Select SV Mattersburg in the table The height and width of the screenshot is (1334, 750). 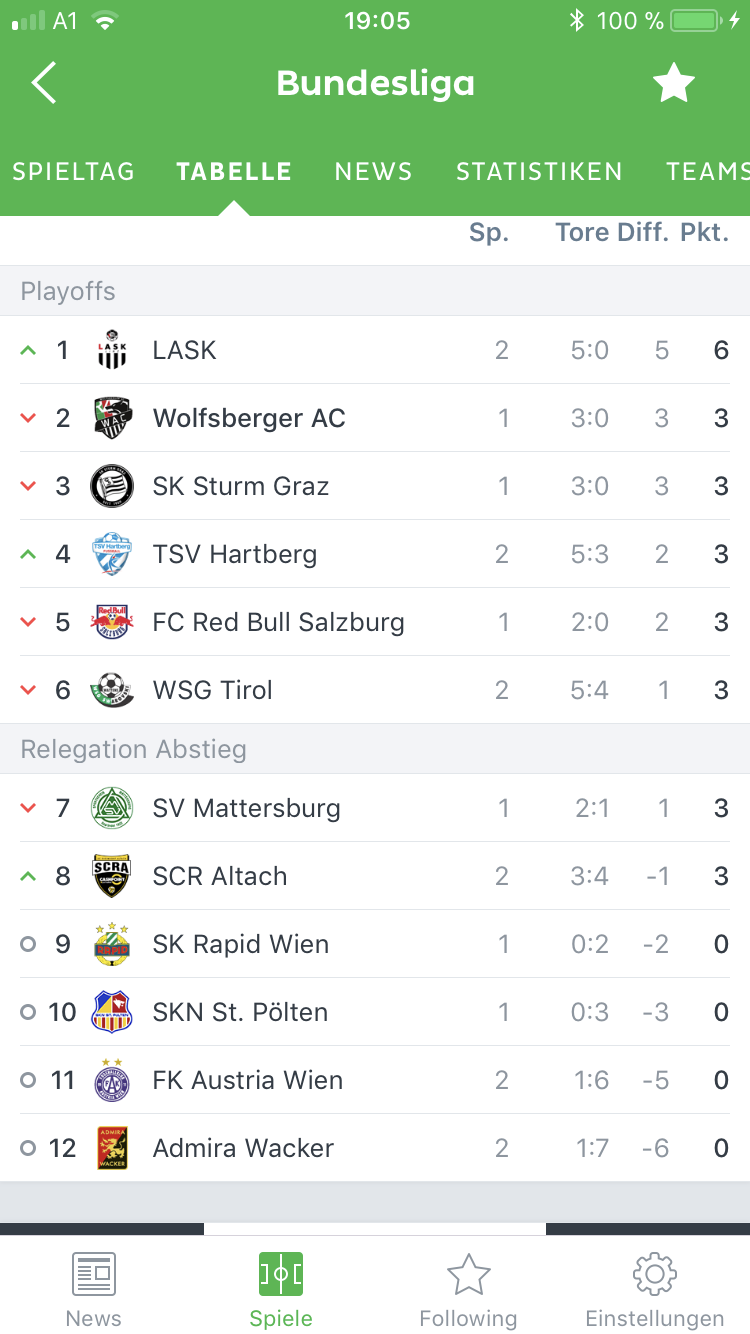[x=246, y=808]
